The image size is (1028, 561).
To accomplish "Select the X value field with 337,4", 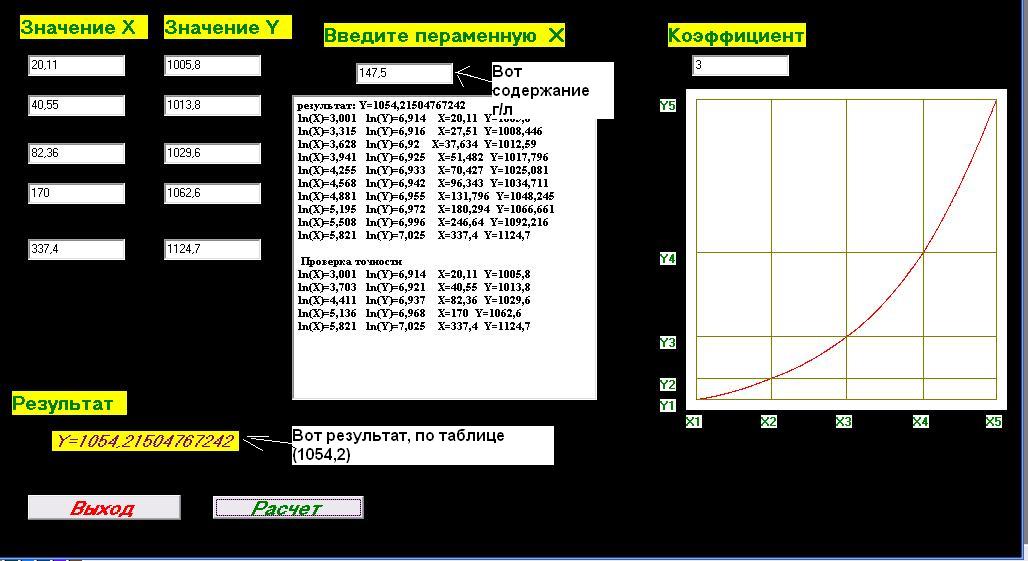I will pos(76,250).
